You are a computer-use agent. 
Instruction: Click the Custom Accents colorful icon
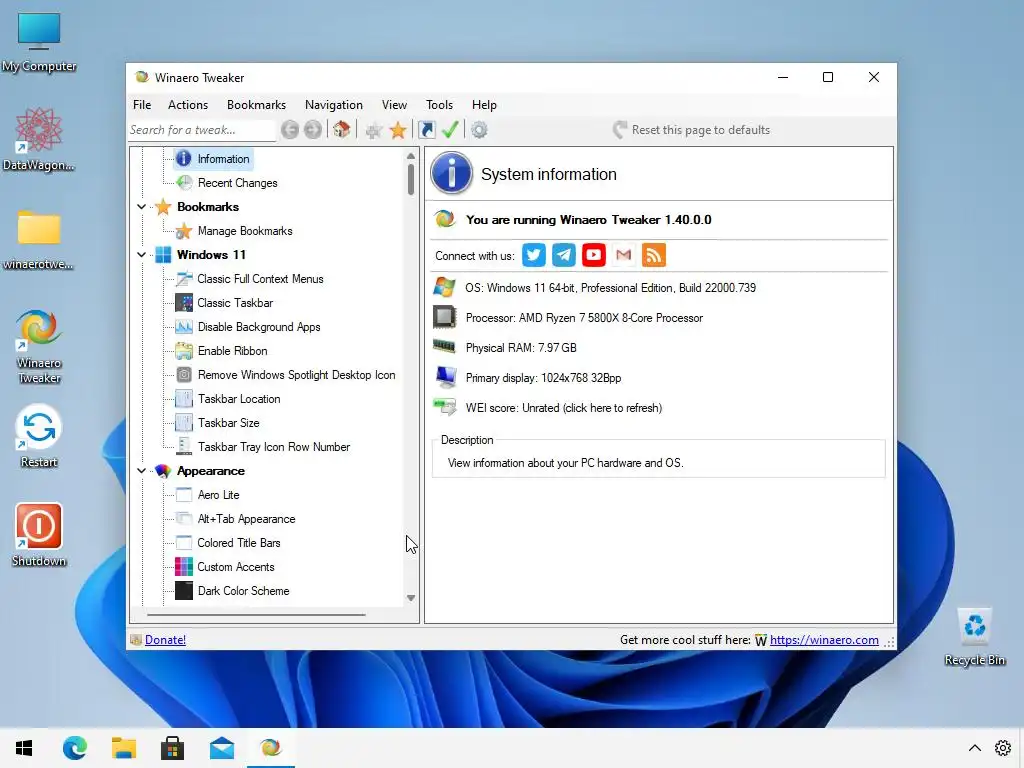tap(184, 566)
